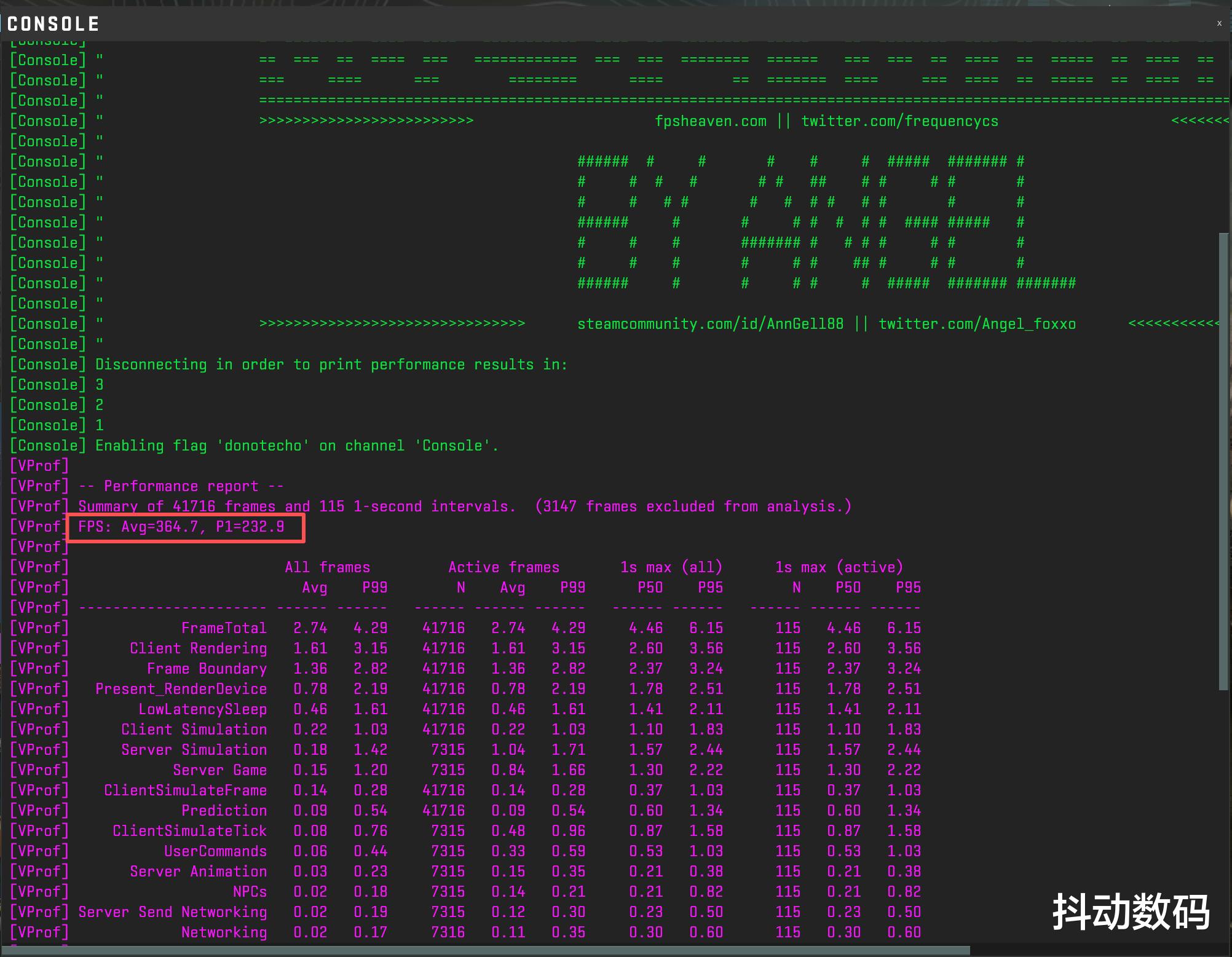Screen dimensions: 1232x957
Task: Click the Present_RenderDevice row label
Action: [181, 689]
